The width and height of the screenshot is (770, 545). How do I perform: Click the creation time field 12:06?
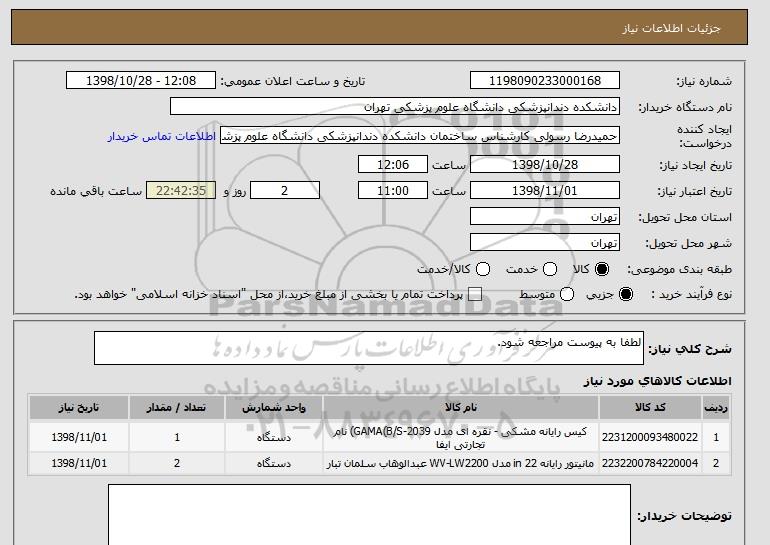[393, 164]
